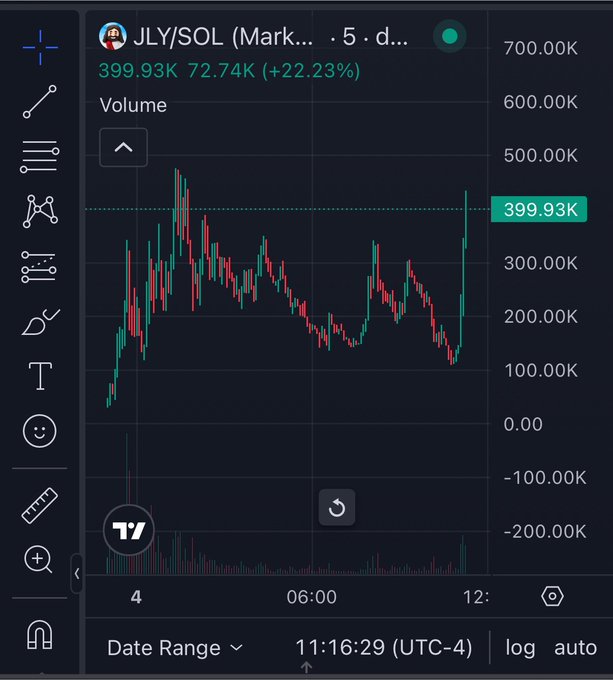Click the JLY token avatar icon

113,36
